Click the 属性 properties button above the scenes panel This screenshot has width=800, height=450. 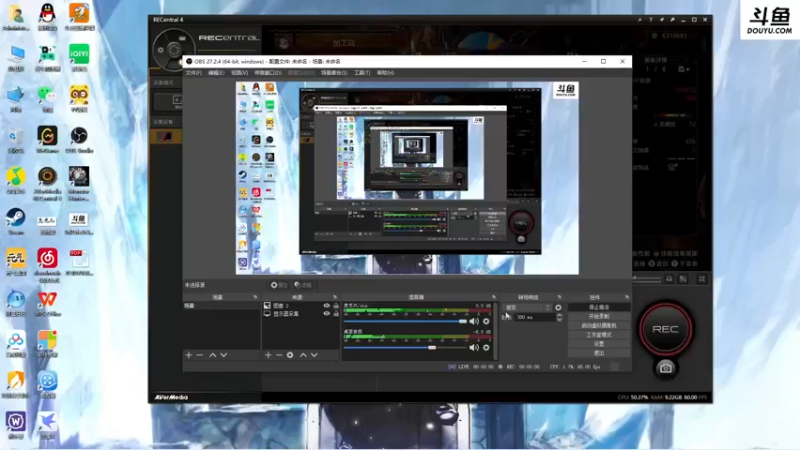[x=279, y=285]
